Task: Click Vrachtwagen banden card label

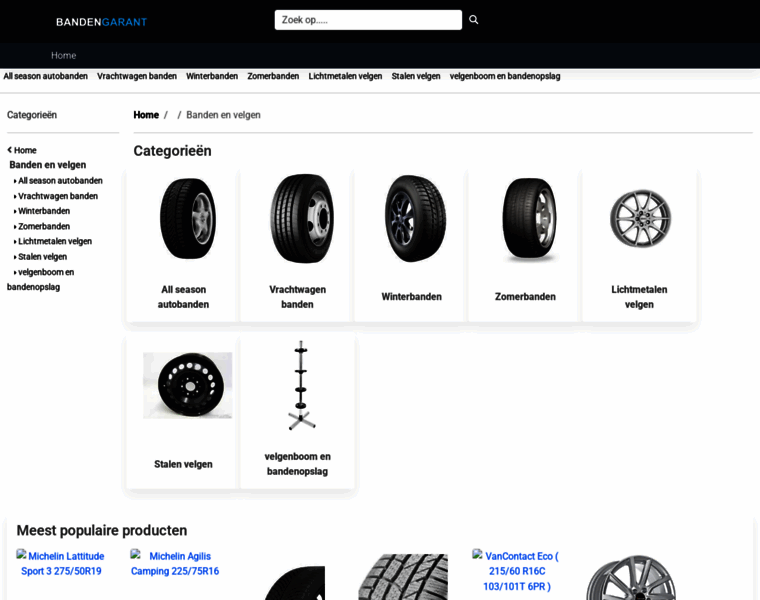Action: (297, 297)
